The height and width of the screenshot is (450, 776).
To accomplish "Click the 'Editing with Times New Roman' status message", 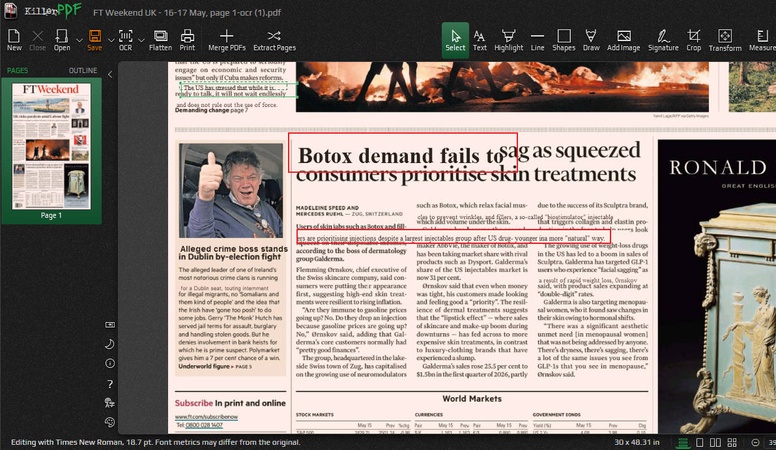I will (155, 442).
